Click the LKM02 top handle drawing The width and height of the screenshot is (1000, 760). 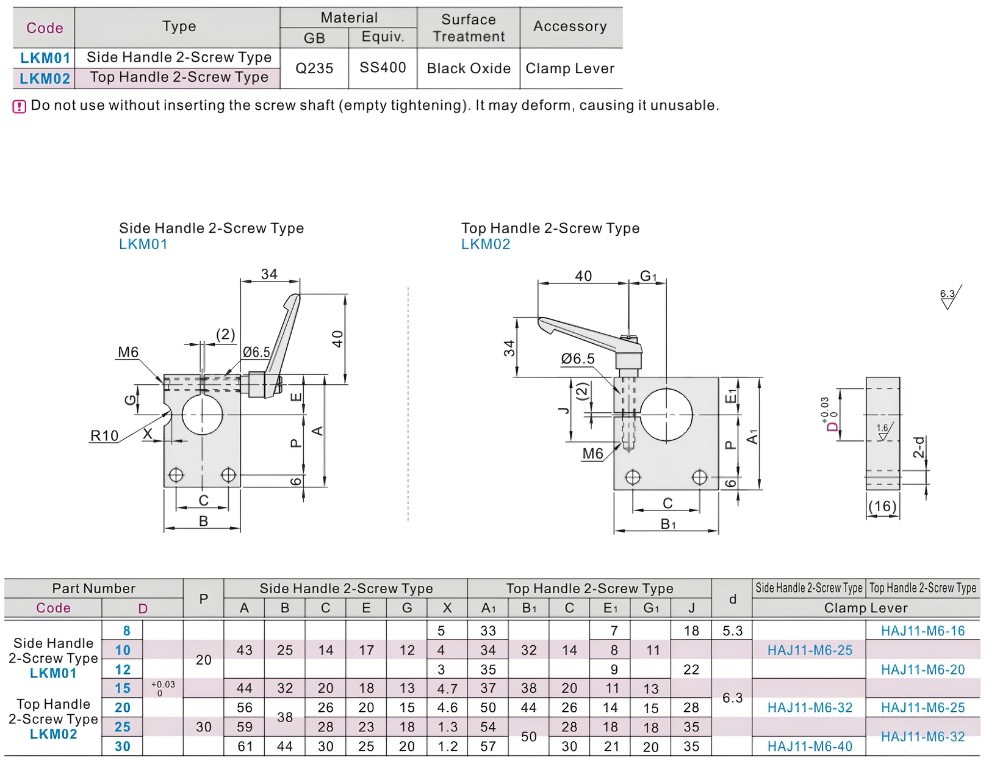pyautogui.click(x=638, y=402)
